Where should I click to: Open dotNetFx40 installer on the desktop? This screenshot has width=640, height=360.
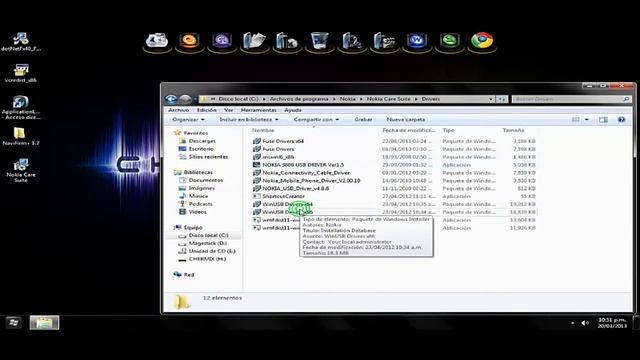20,42
